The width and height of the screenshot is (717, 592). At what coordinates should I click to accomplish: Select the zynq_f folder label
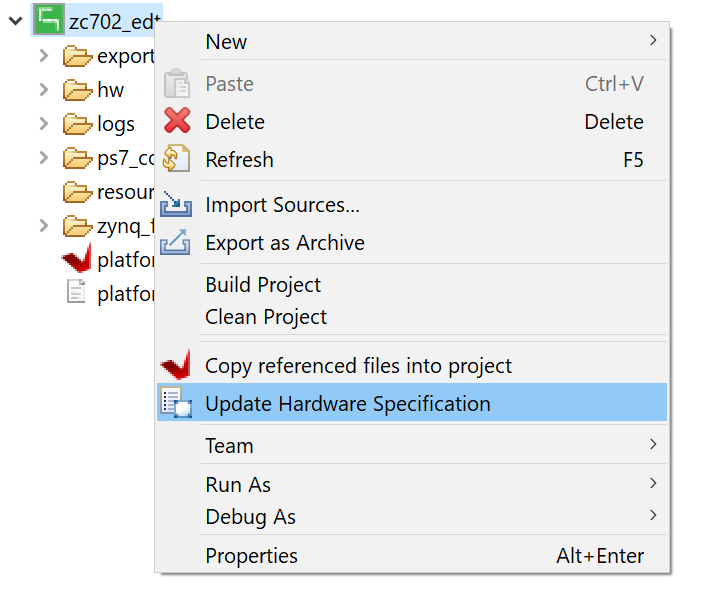126,226
